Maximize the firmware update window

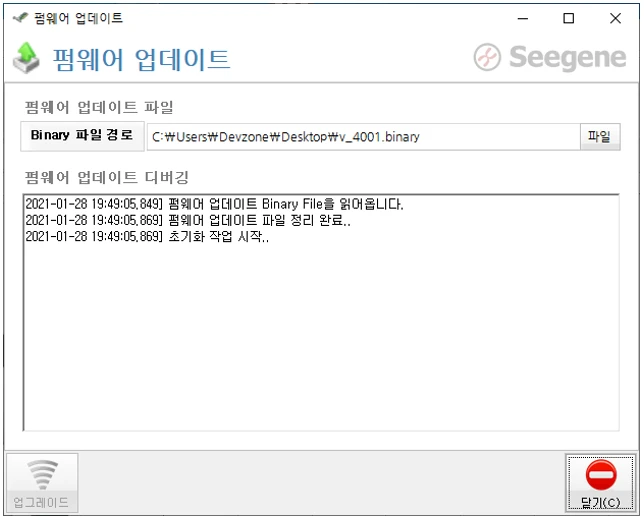pos(568,18)
